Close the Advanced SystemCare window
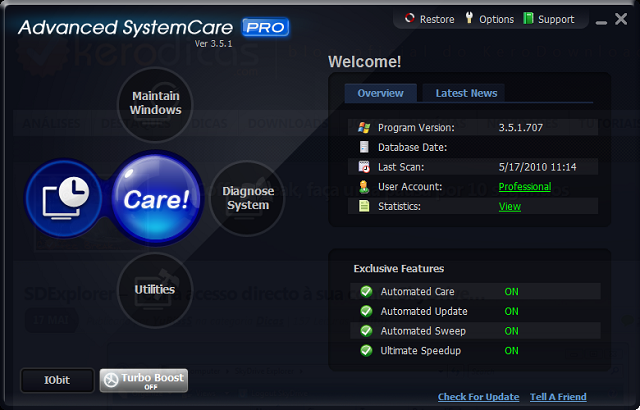This screenshot has height=410, width=640. [x=621, y=19]
